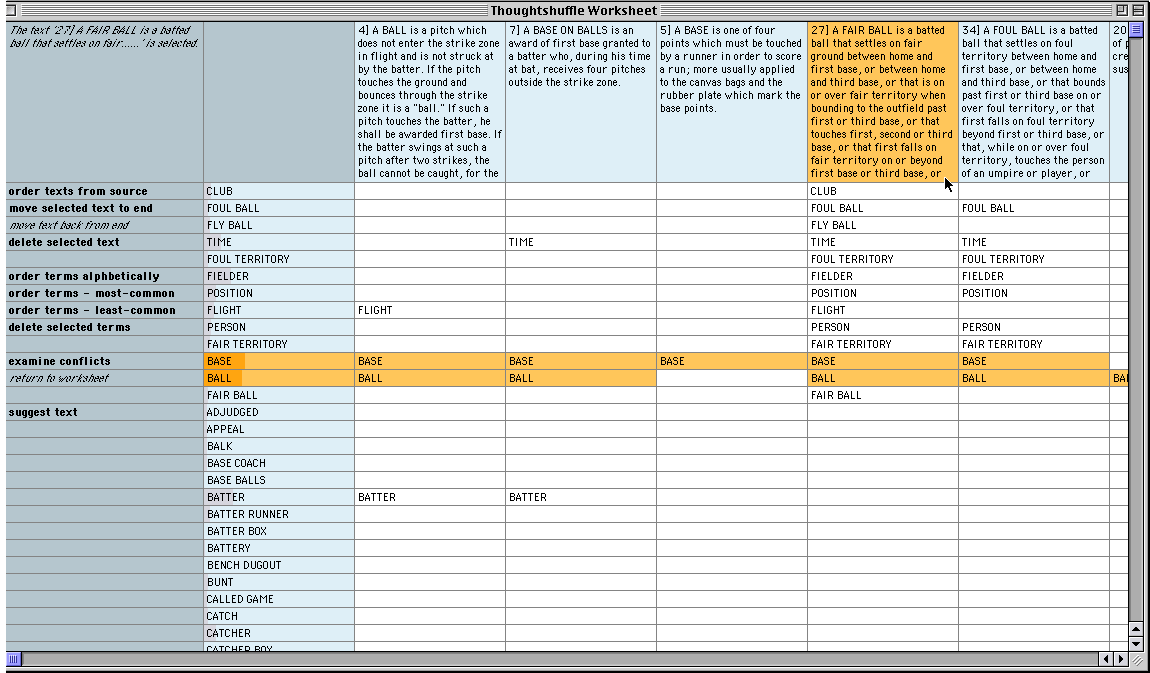The image size is (1150, 673).
Task: Click the vertical scrollbar up arrow
Action: pyautogui.click(x=1136, y=629)
